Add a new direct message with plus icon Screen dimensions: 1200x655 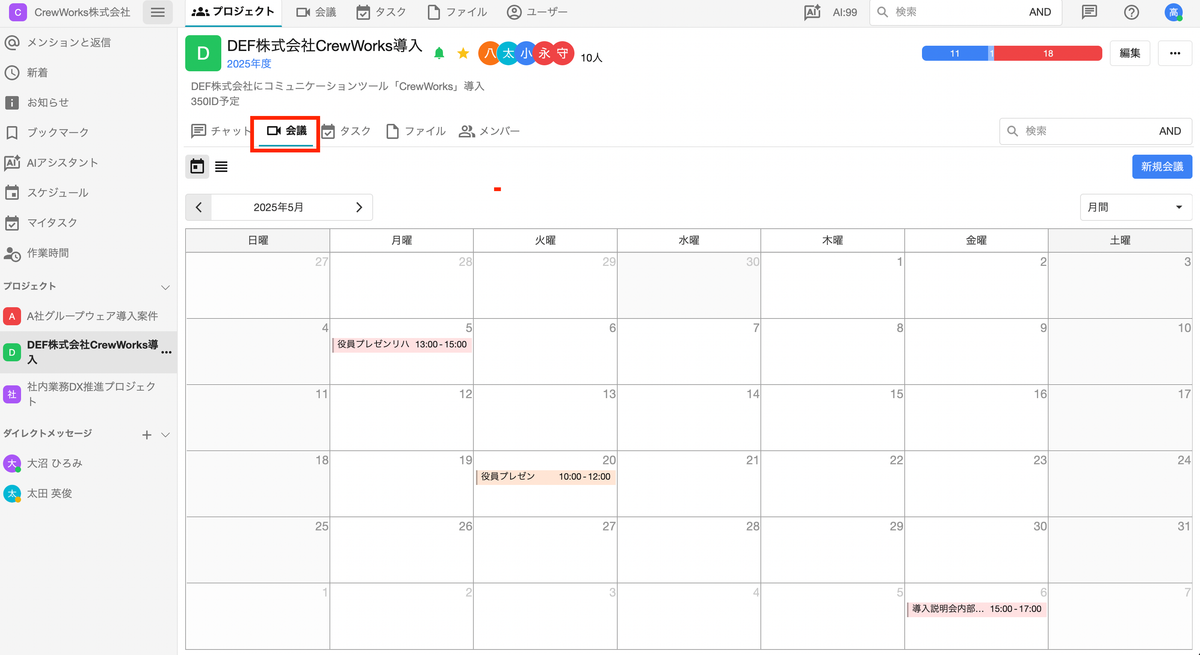point(147,434)
